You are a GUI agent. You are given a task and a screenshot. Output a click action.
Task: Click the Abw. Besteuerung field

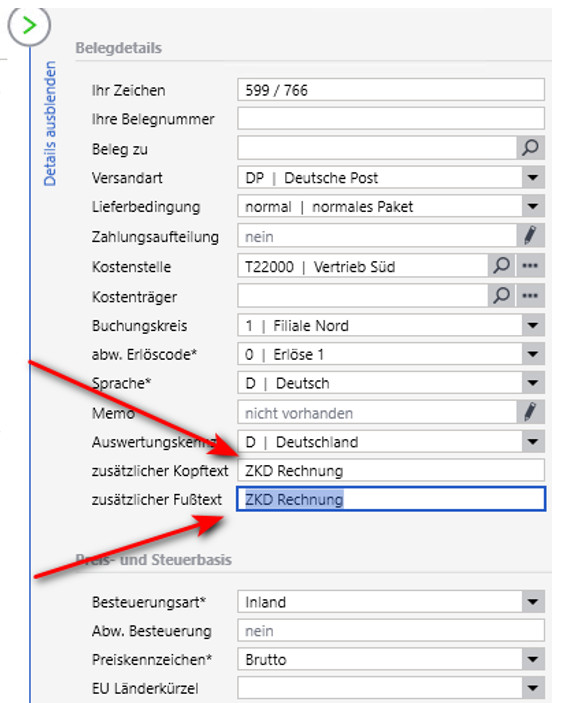[x=391, y=630]
